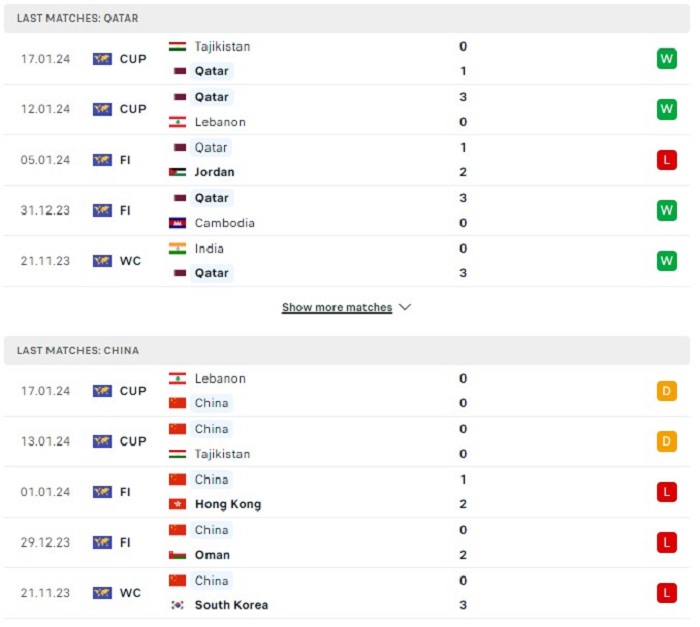Click the Hong Kong flag icon
700x627 pixels.
[x=177, y=504]
